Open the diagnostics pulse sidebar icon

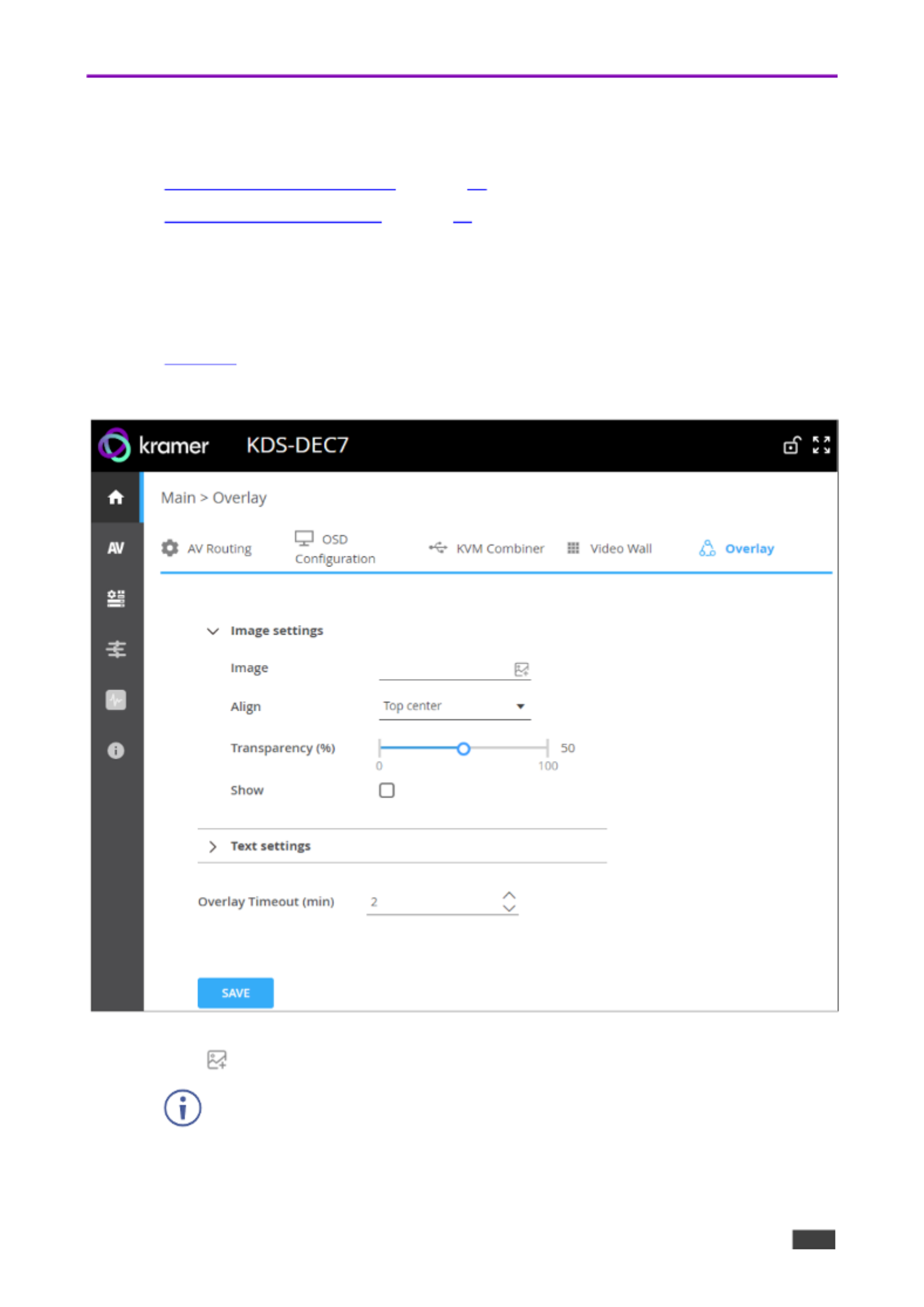116,699
